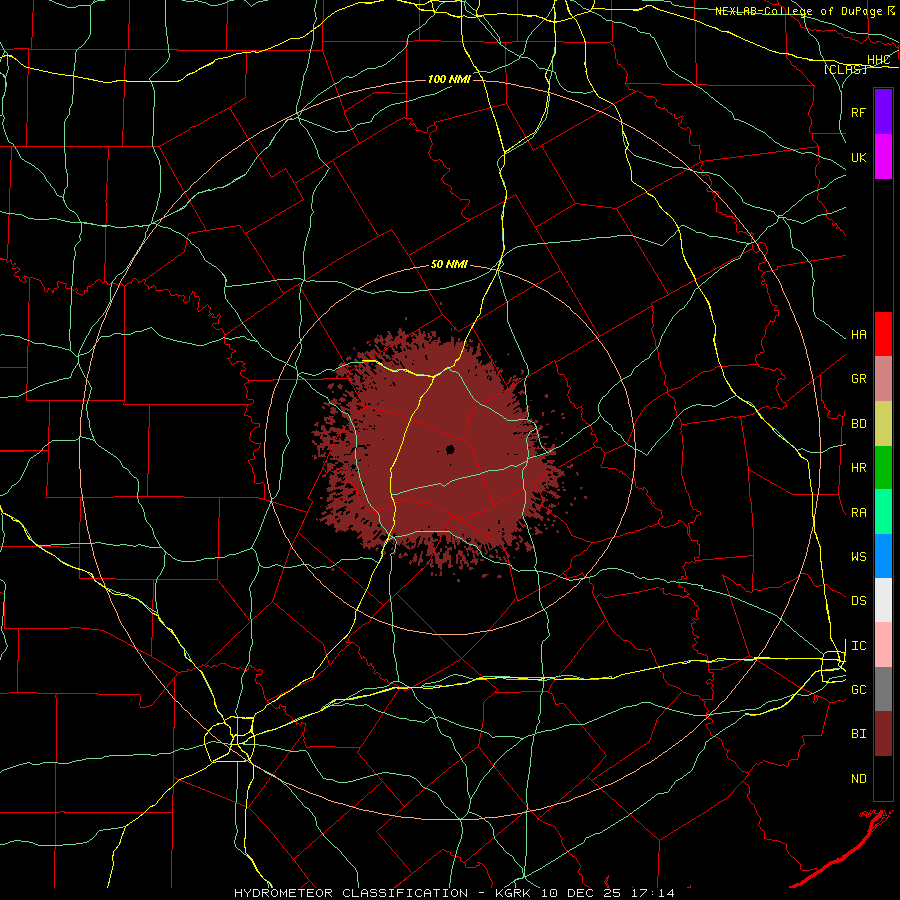Click the UK magenta legend swatch

pyautogui.click(x=883, y=157)
